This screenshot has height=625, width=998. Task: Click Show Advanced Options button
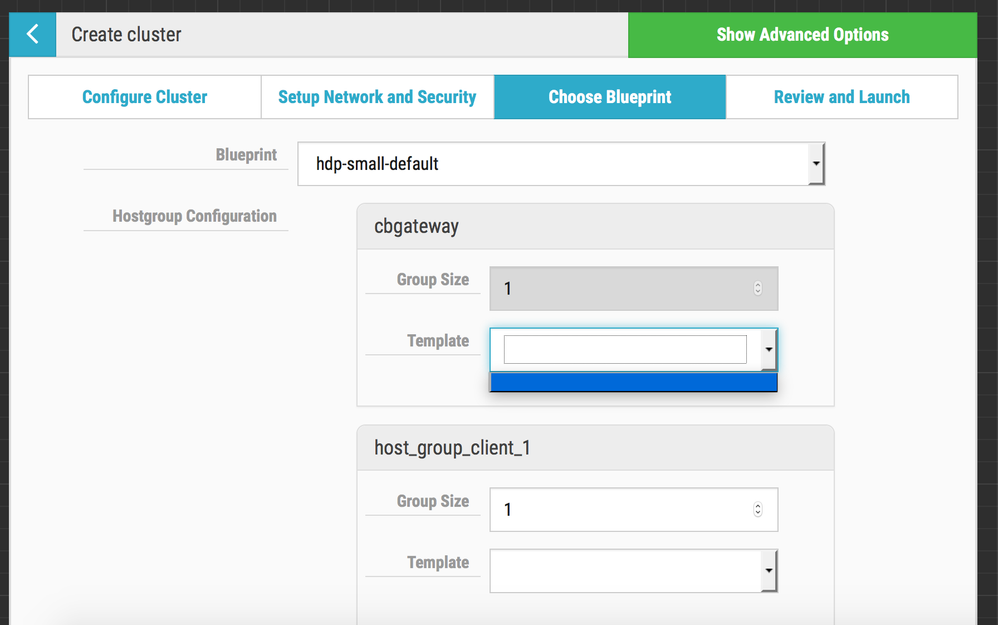802,35
